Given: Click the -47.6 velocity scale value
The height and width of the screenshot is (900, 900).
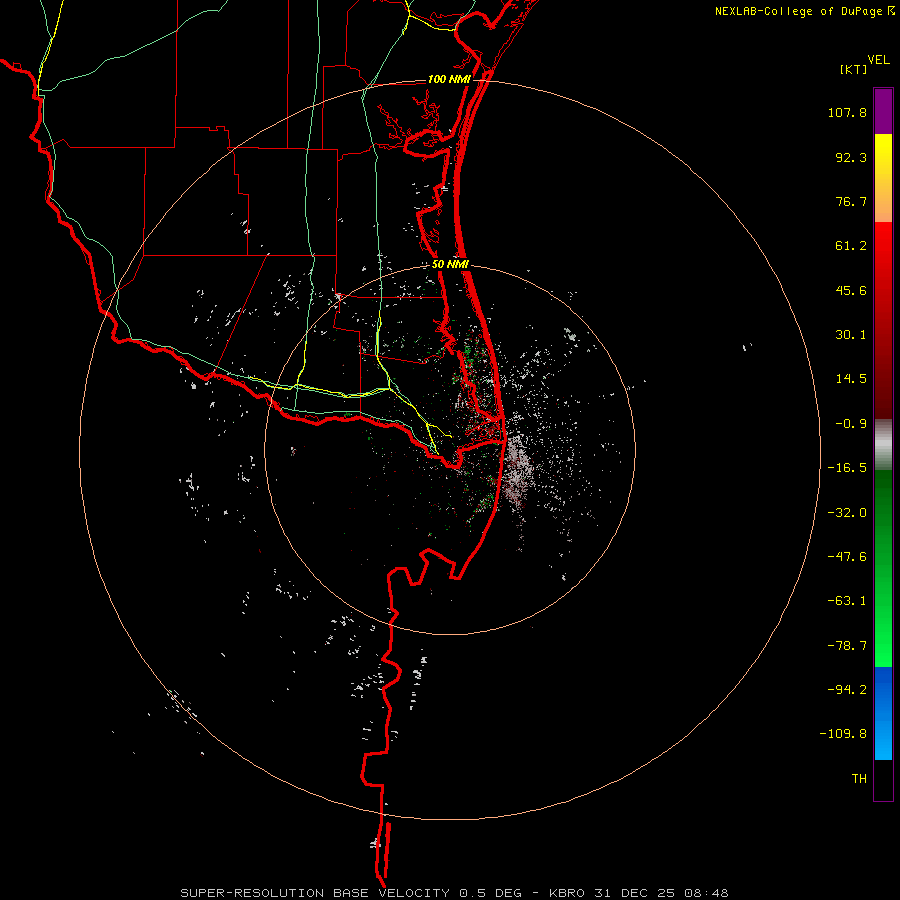Looking at the screenshot, I should click(847, 557).
